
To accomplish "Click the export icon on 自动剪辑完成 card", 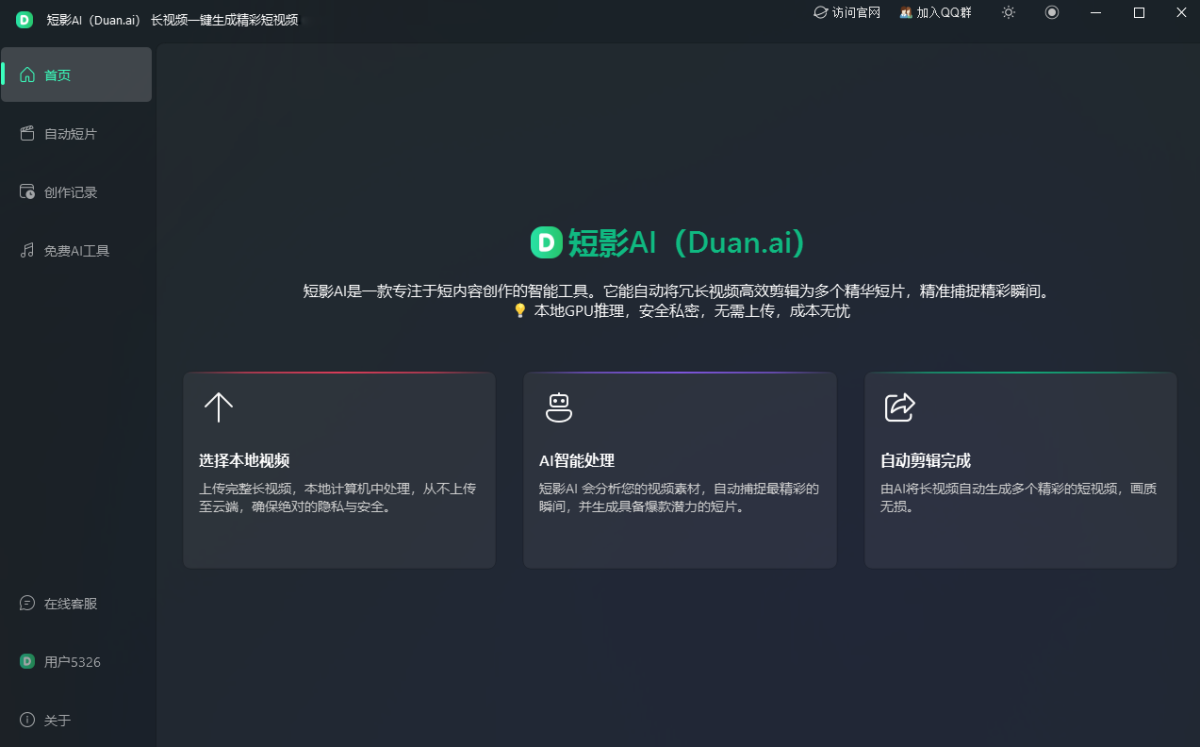I will point(899,407).
